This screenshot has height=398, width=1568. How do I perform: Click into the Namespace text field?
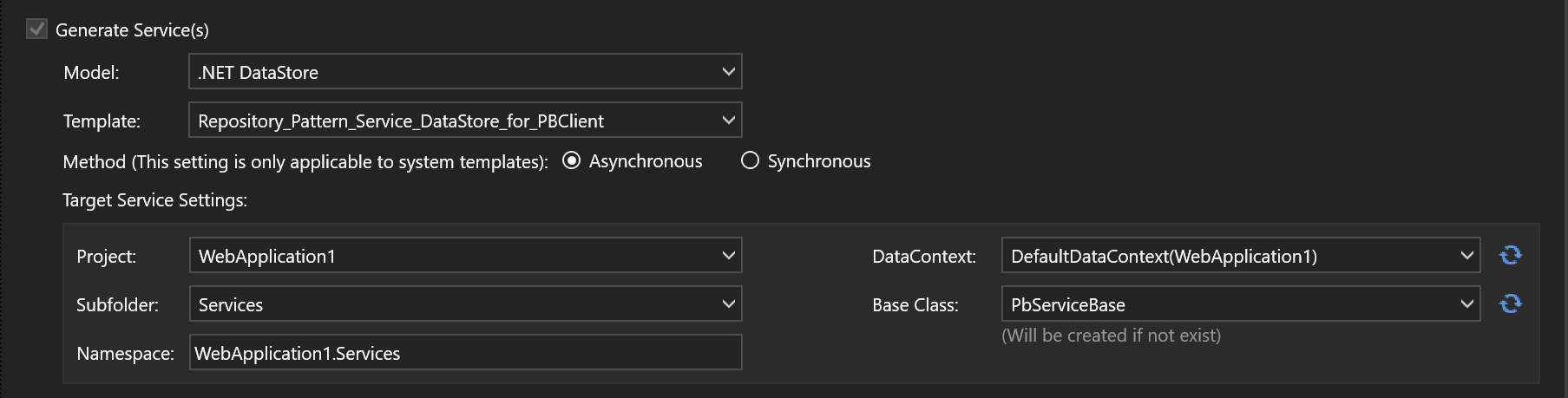pos(464,353)
